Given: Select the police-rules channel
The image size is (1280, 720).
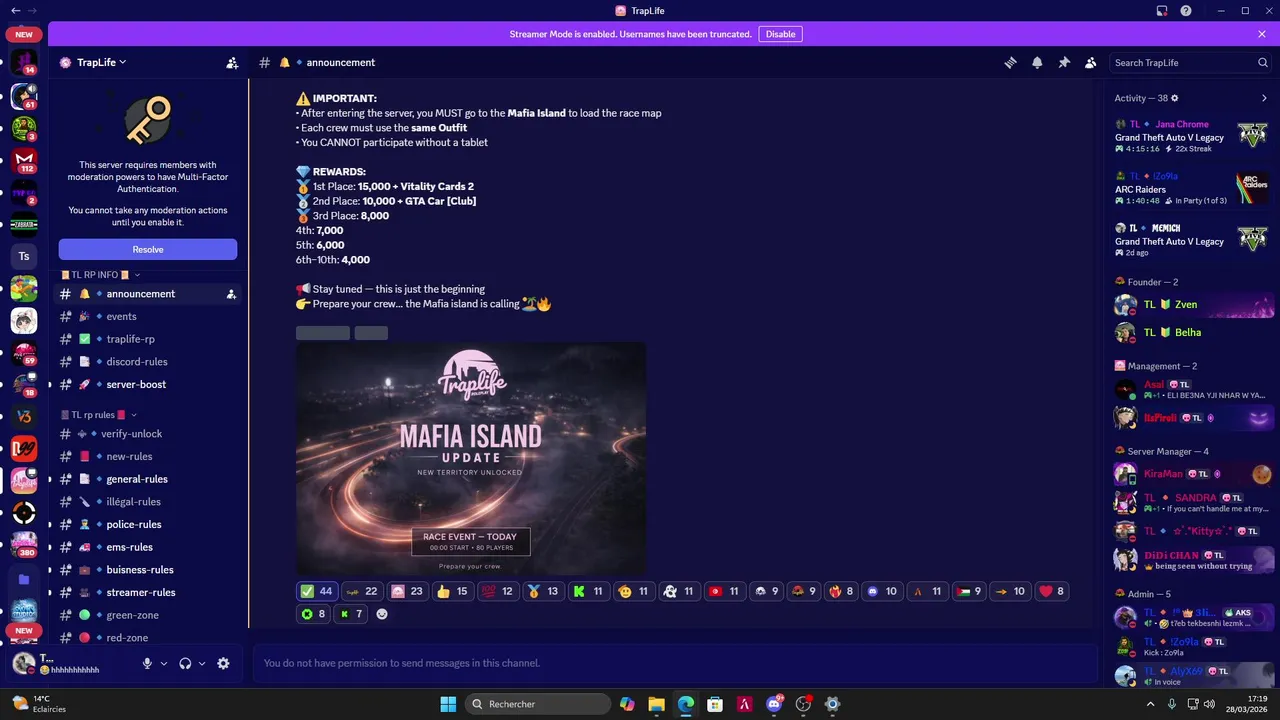Looking at the screenshot, I should pyautogui.click(x=148, y=524).
